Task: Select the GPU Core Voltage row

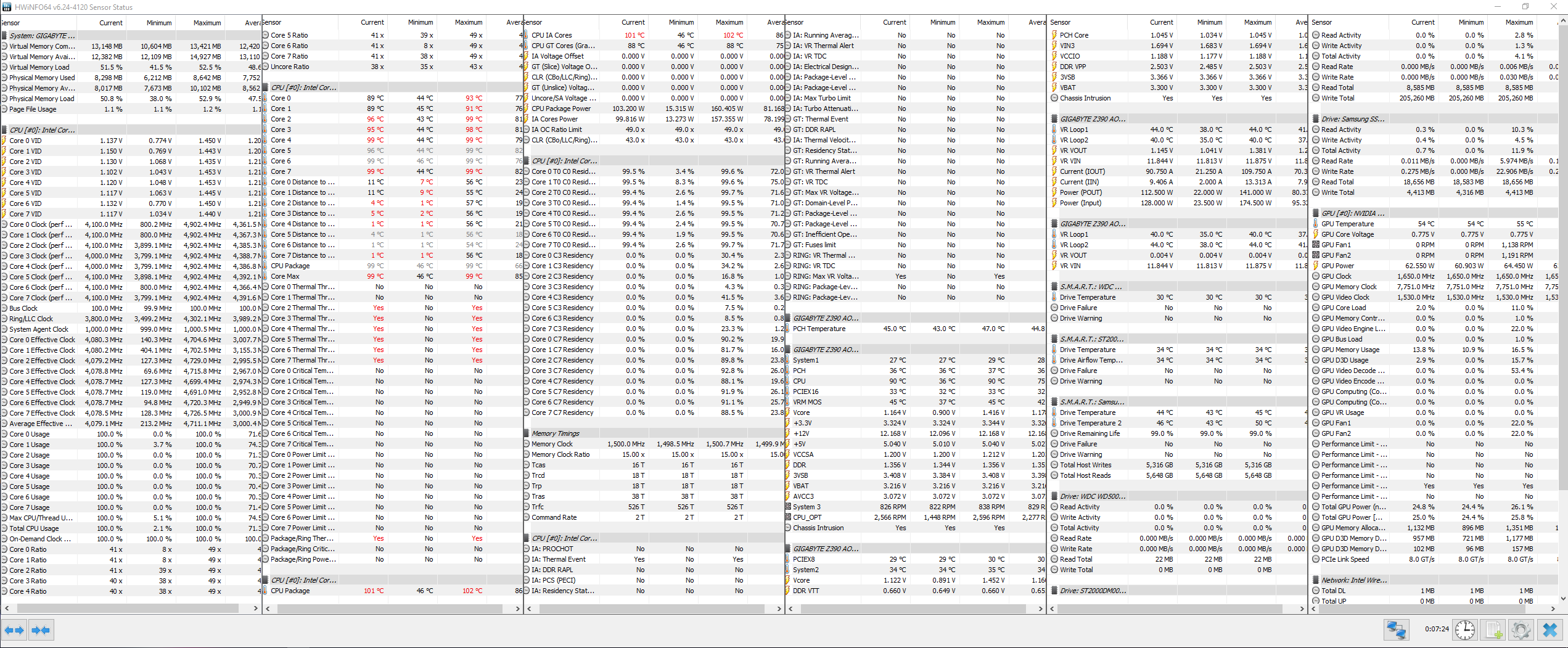Action: [1434, 234]
